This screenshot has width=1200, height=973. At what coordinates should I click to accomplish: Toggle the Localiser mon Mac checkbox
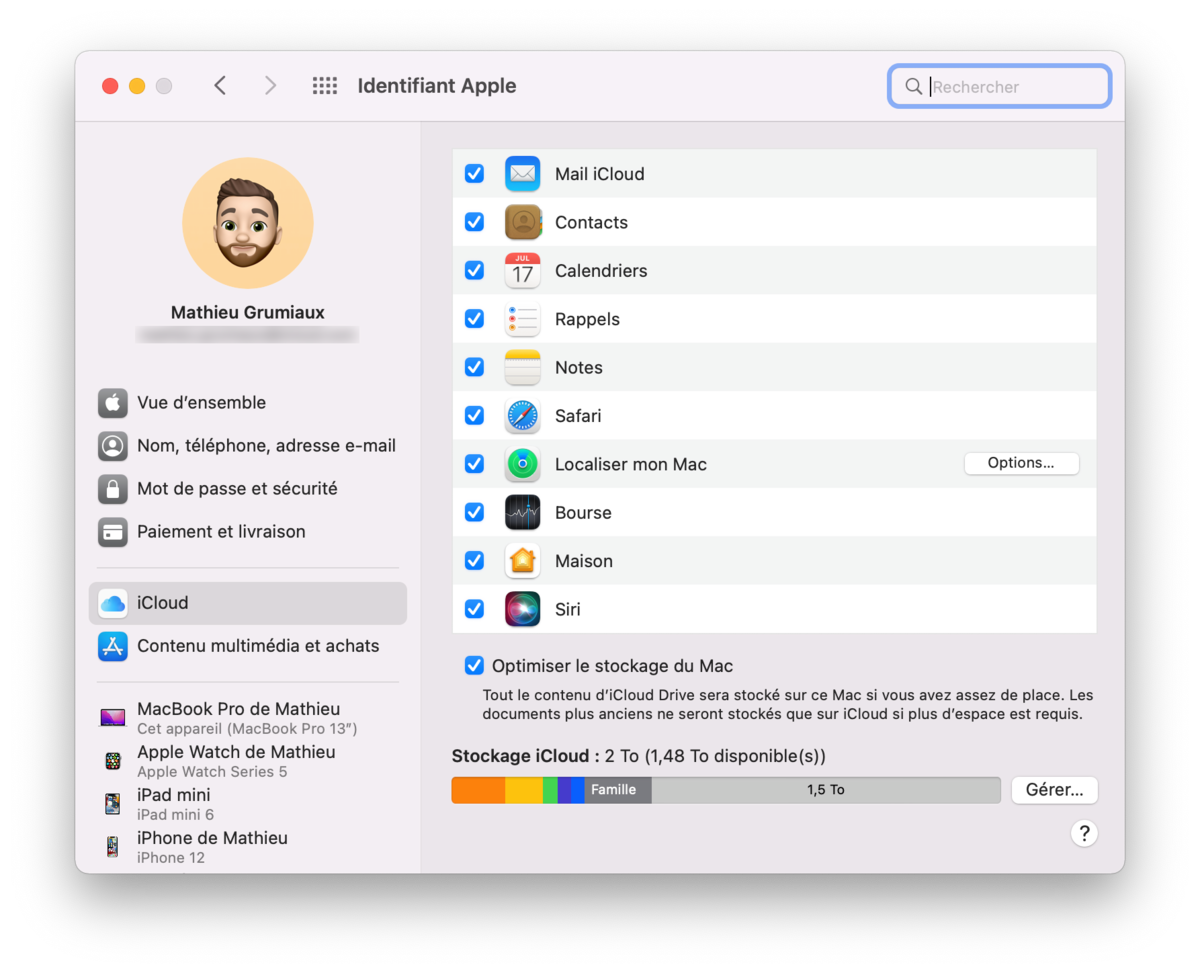[475, 464]
